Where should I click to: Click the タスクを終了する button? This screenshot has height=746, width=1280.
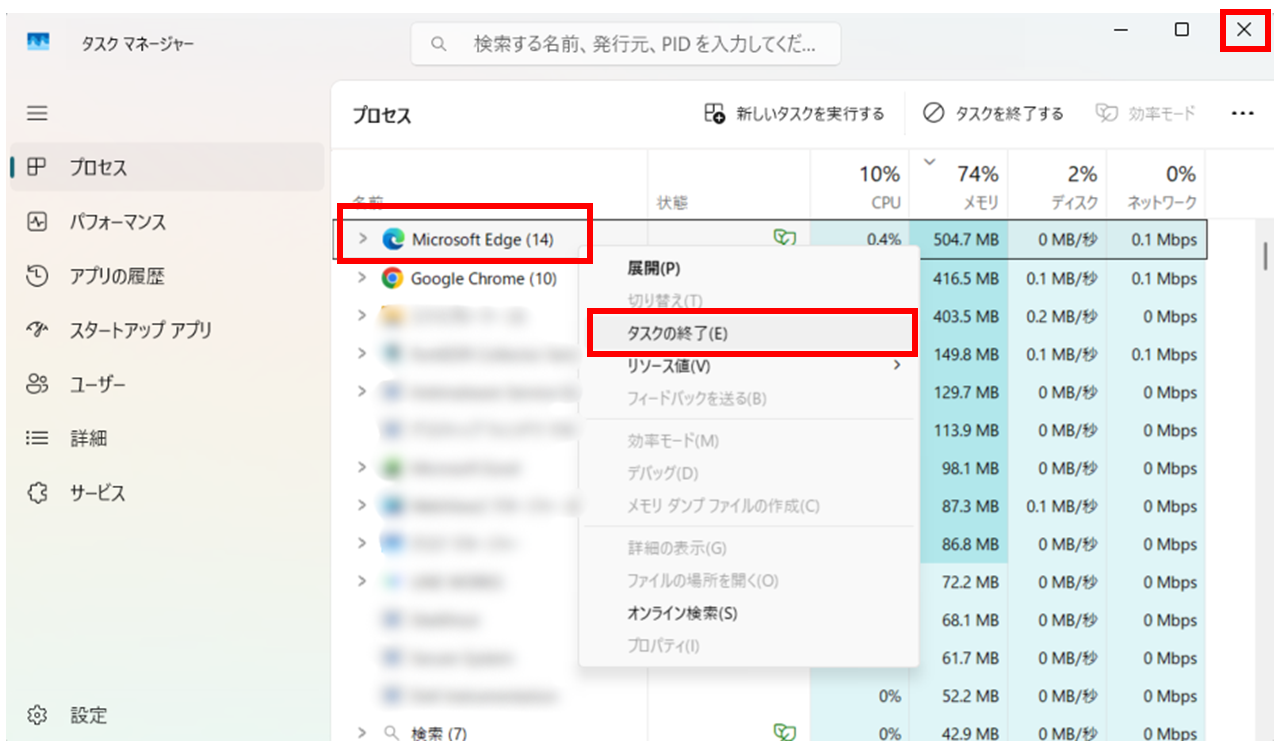click(x=992, y=113)
